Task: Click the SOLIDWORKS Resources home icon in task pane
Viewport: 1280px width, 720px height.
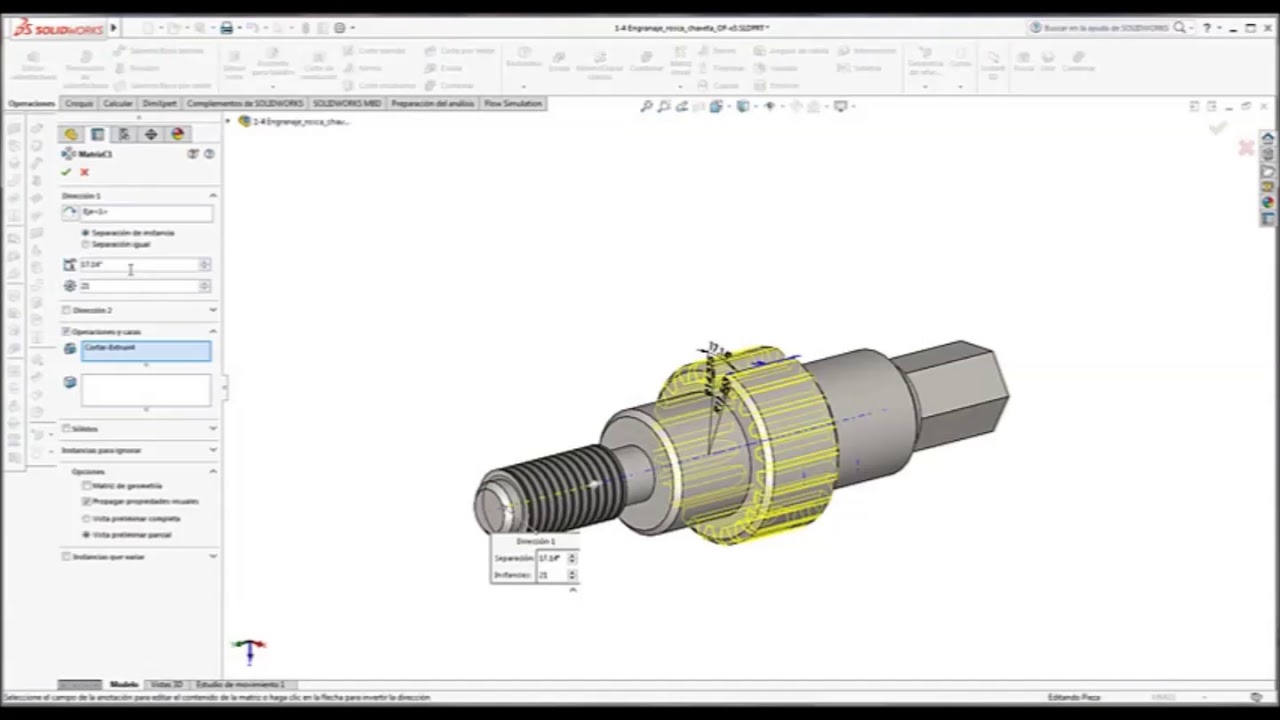Action: tap(1267, 138)
